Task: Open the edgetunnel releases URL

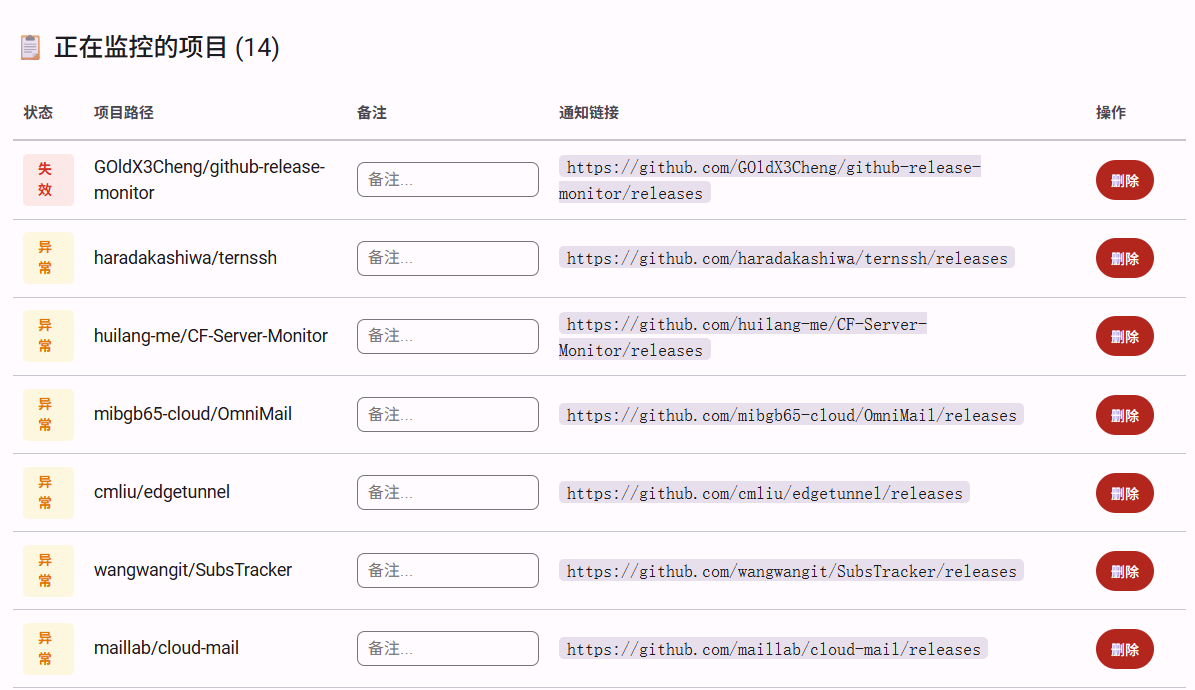Action: [764, 493]
